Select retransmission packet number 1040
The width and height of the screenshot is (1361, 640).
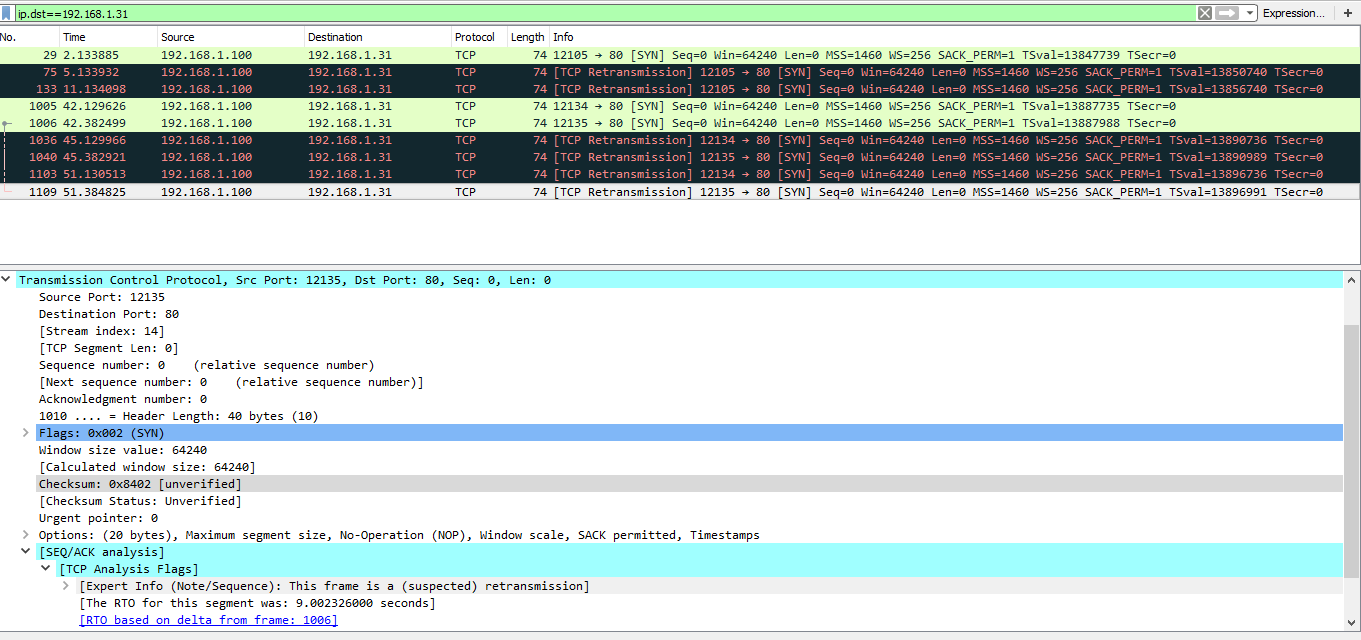[x=680, y=157]
